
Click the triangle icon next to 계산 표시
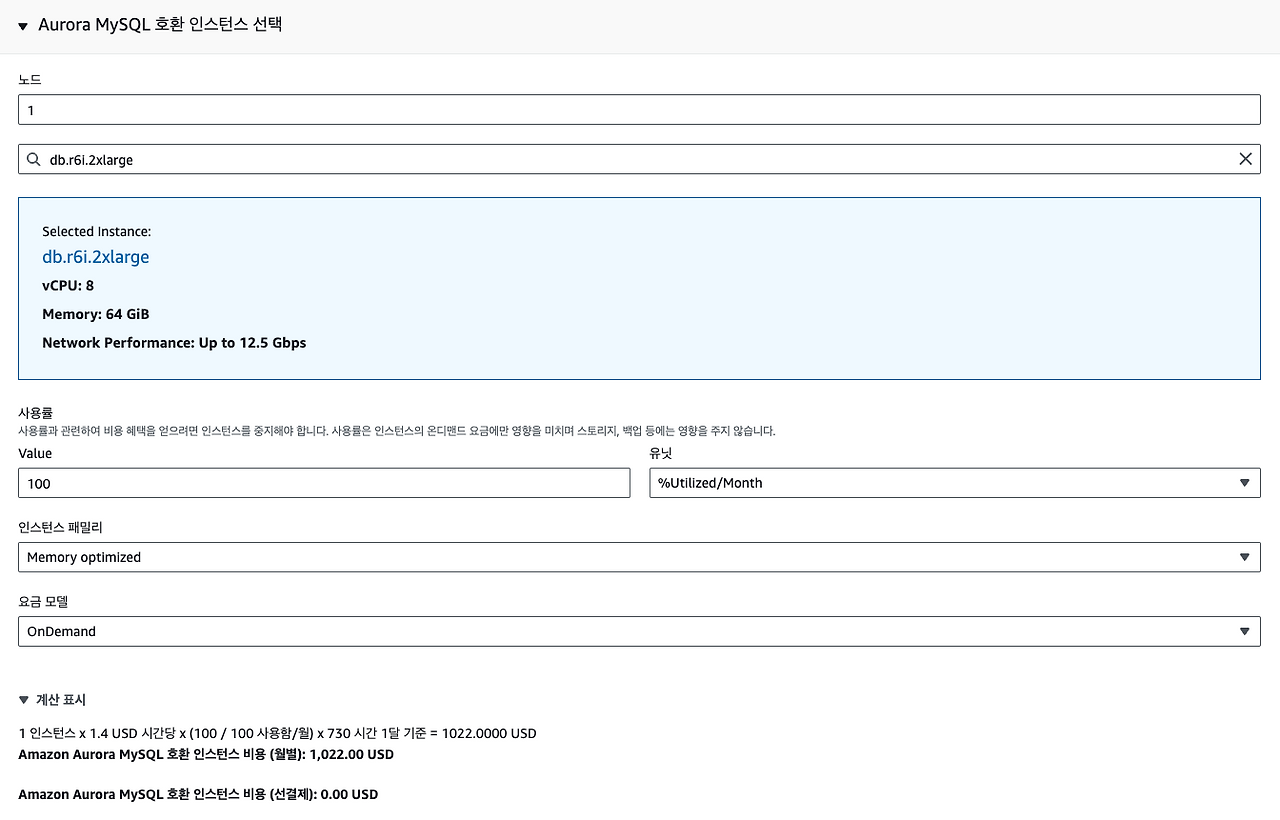point(25,699)
